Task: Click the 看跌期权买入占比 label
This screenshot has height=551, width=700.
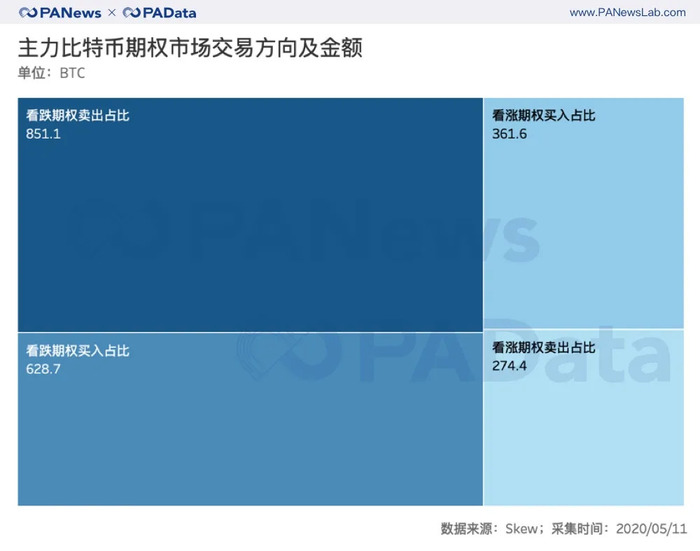Action: [x=78, y=351]
